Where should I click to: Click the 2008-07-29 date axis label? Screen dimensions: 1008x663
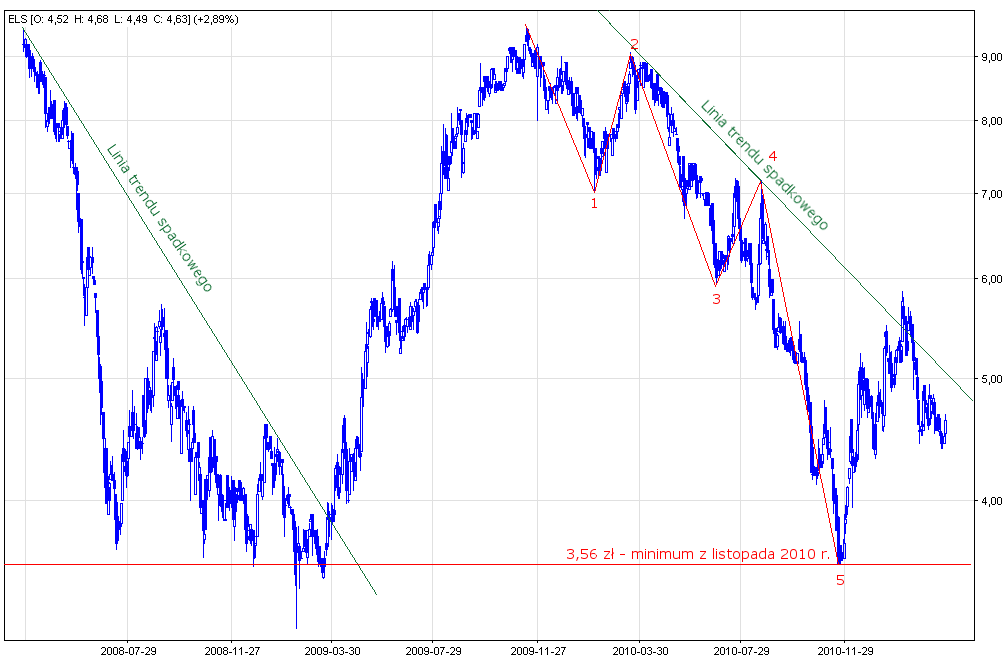127,651
